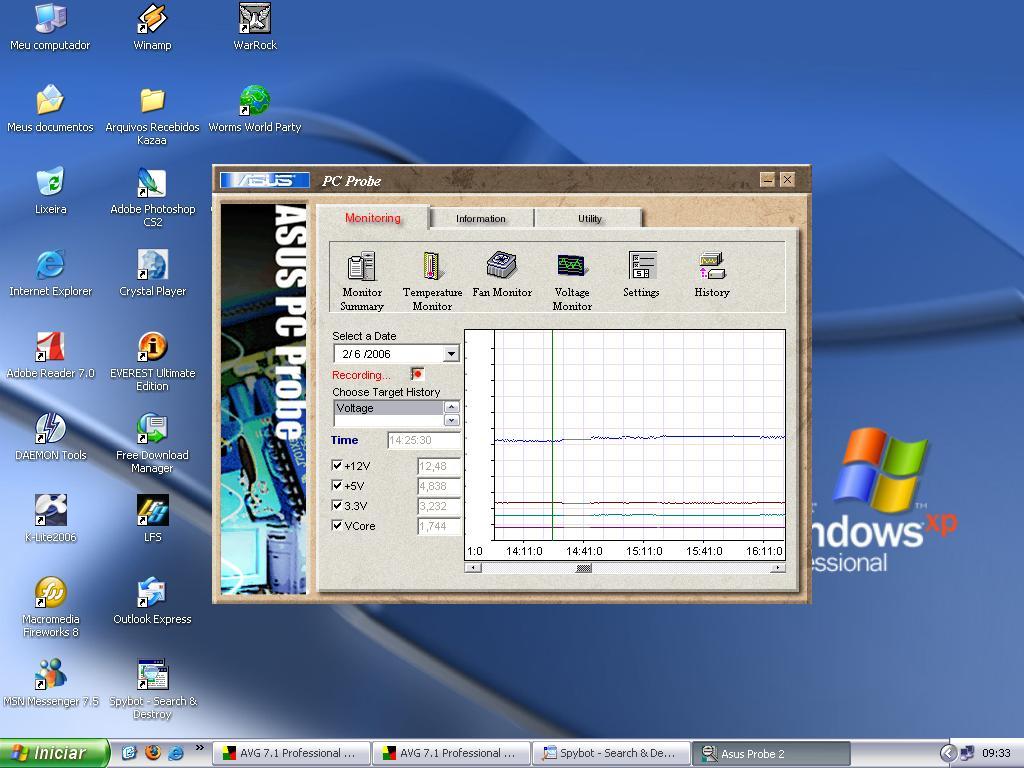Click the +5V value field 4,838
This screenshot has height=768, width=1024.
pos(438,486)
